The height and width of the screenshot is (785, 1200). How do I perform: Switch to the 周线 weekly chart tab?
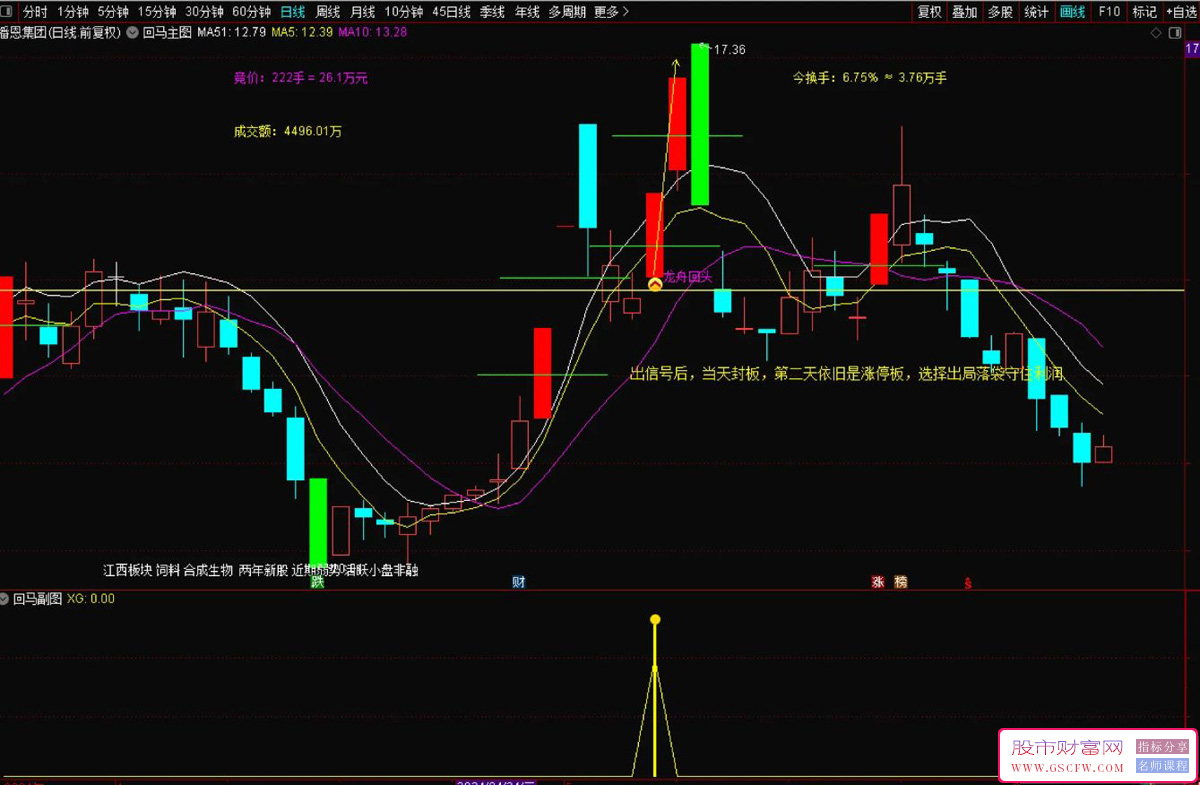point(328,12)
